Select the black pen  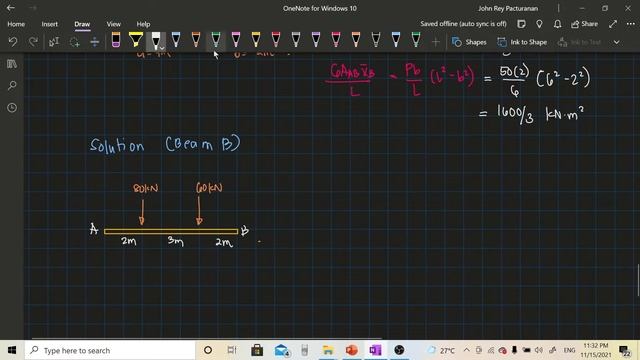tap(376, 40)
